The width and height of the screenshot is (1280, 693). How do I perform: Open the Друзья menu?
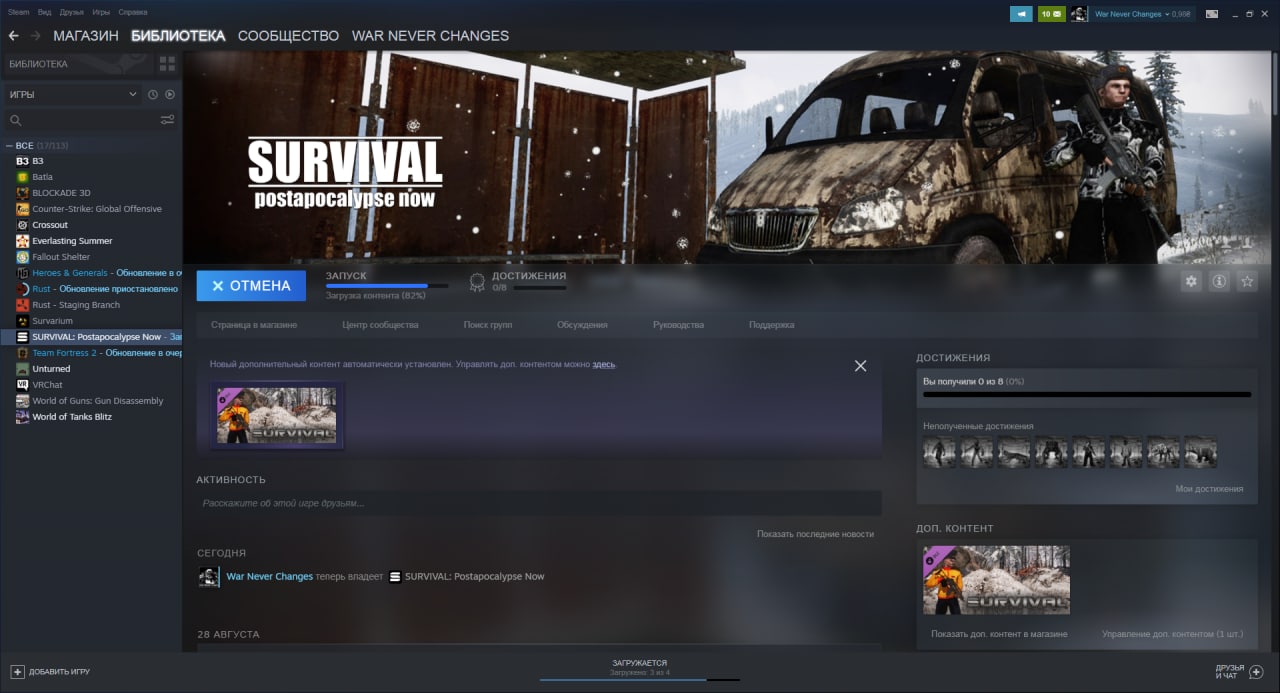(x=72, y=12)
